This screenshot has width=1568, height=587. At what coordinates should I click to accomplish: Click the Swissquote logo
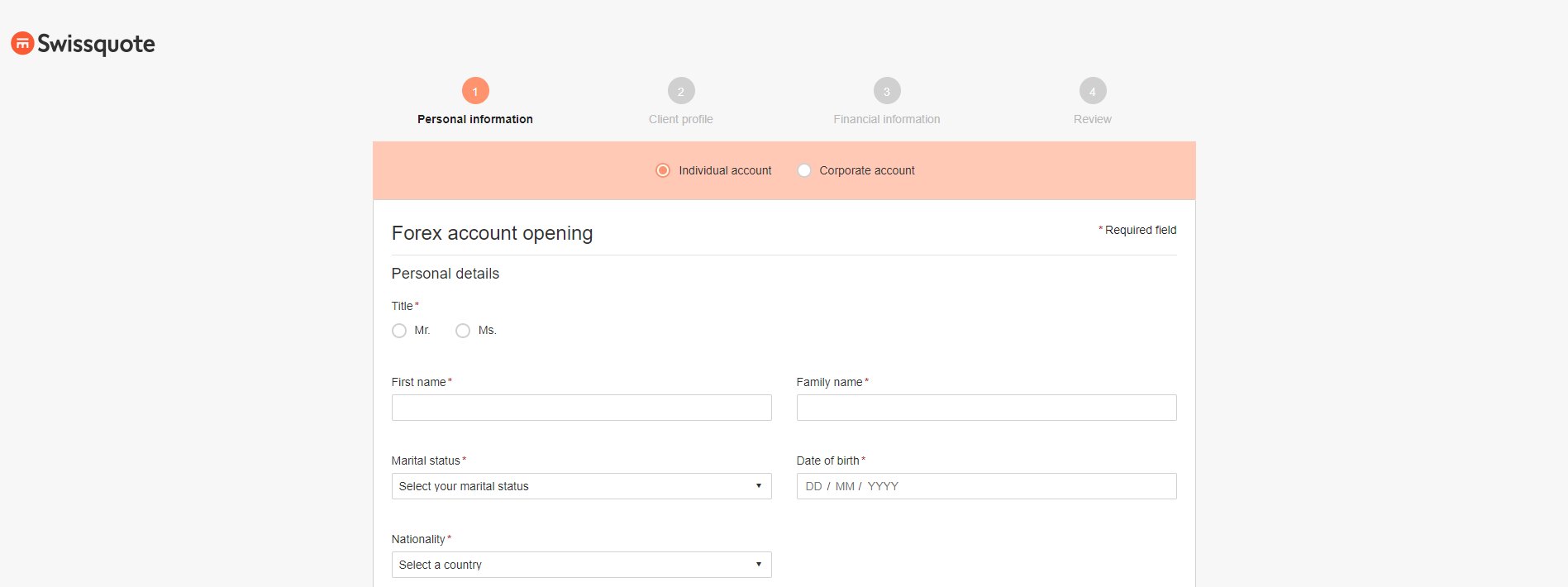coord(83,44)
